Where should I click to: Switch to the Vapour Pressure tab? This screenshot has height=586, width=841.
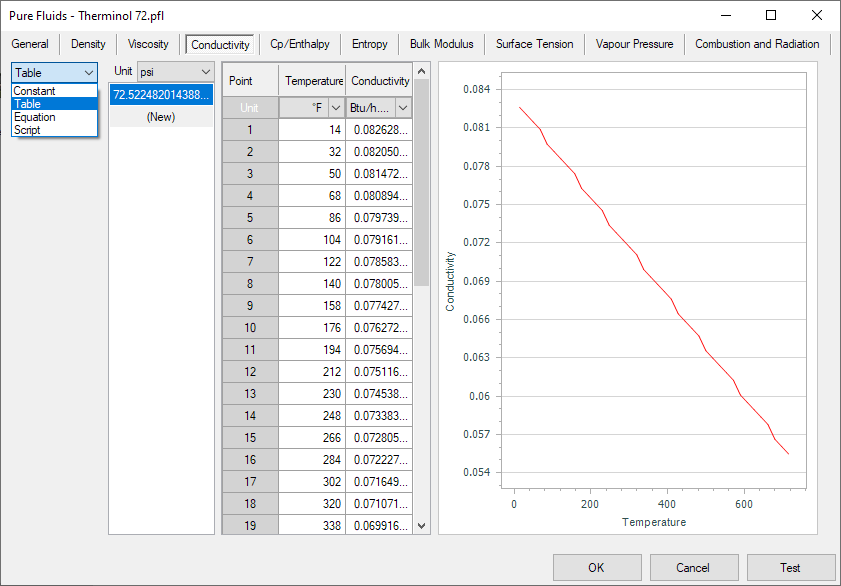634,44
